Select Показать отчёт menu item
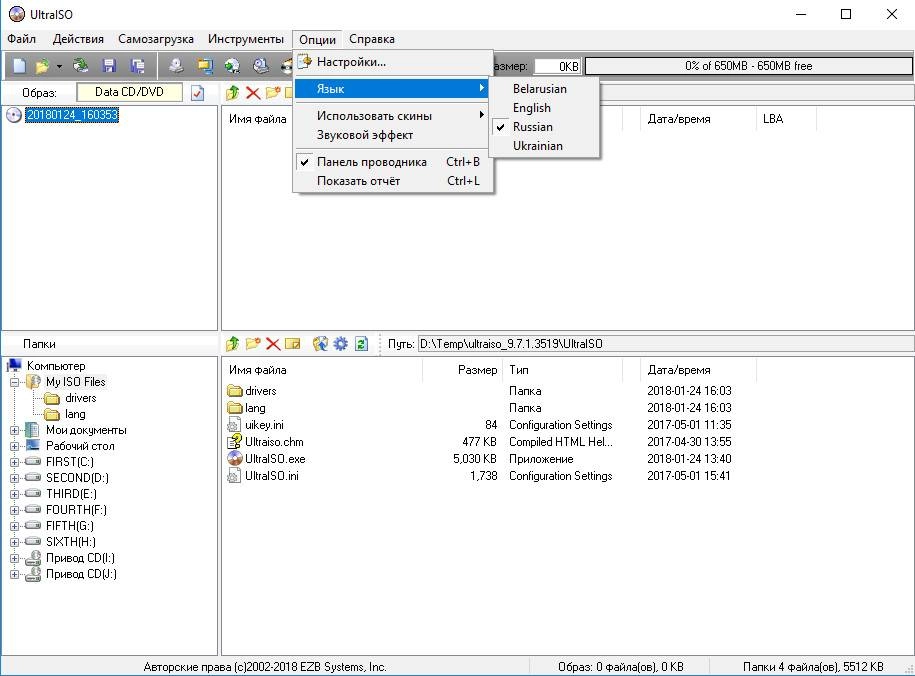 click(393, 181)
